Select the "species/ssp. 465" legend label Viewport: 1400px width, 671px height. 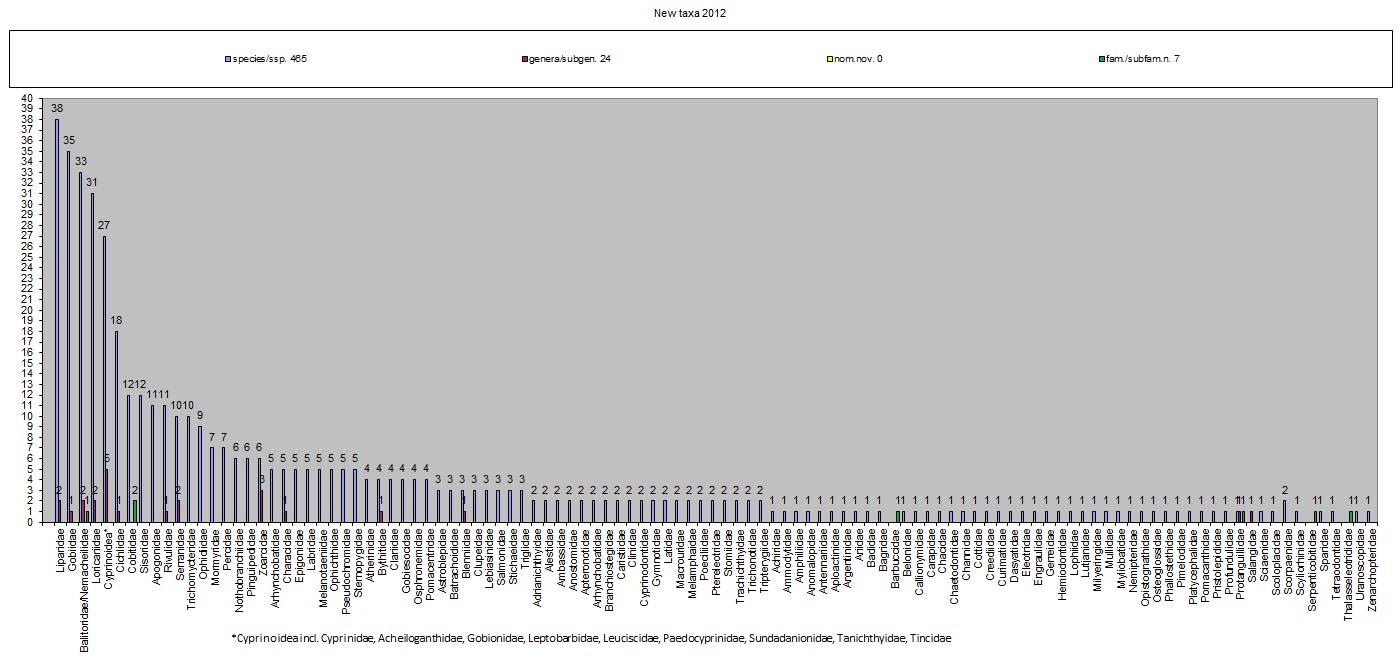(270, 59)
